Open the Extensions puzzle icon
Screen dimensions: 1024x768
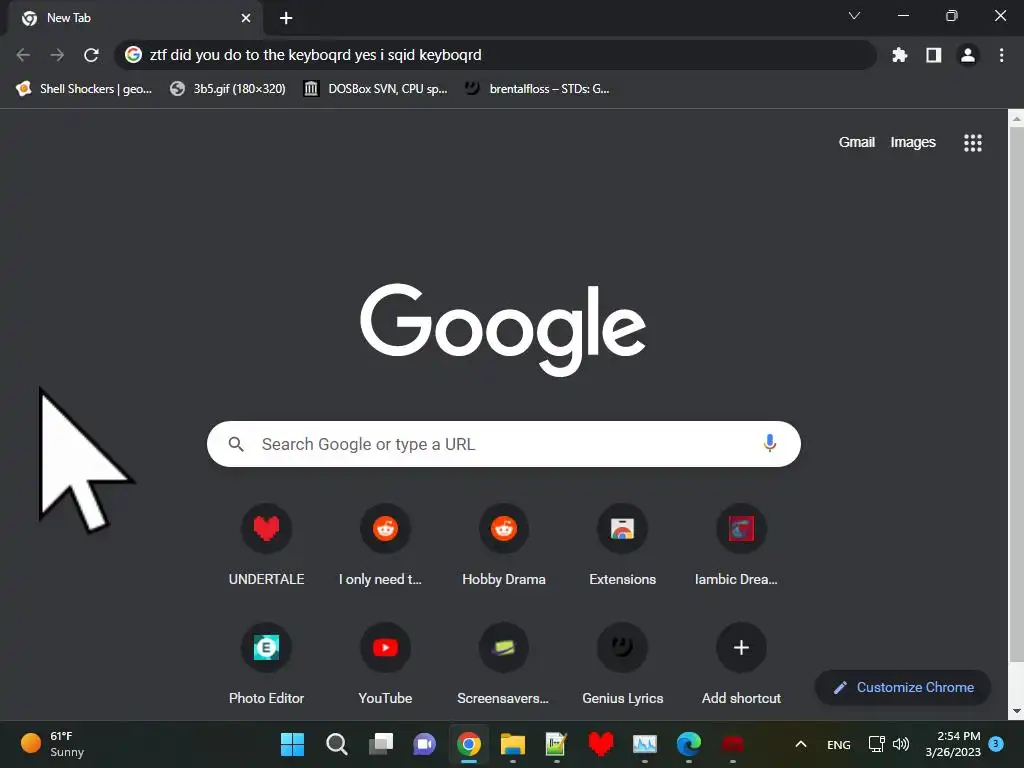pyautogui.click(x=900, y=55)
